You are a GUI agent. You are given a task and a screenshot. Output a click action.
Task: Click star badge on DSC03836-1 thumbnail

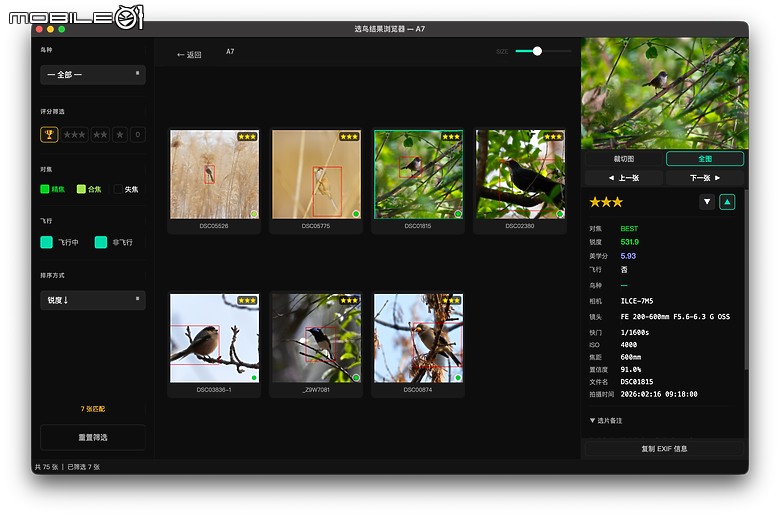pos(247,300)
